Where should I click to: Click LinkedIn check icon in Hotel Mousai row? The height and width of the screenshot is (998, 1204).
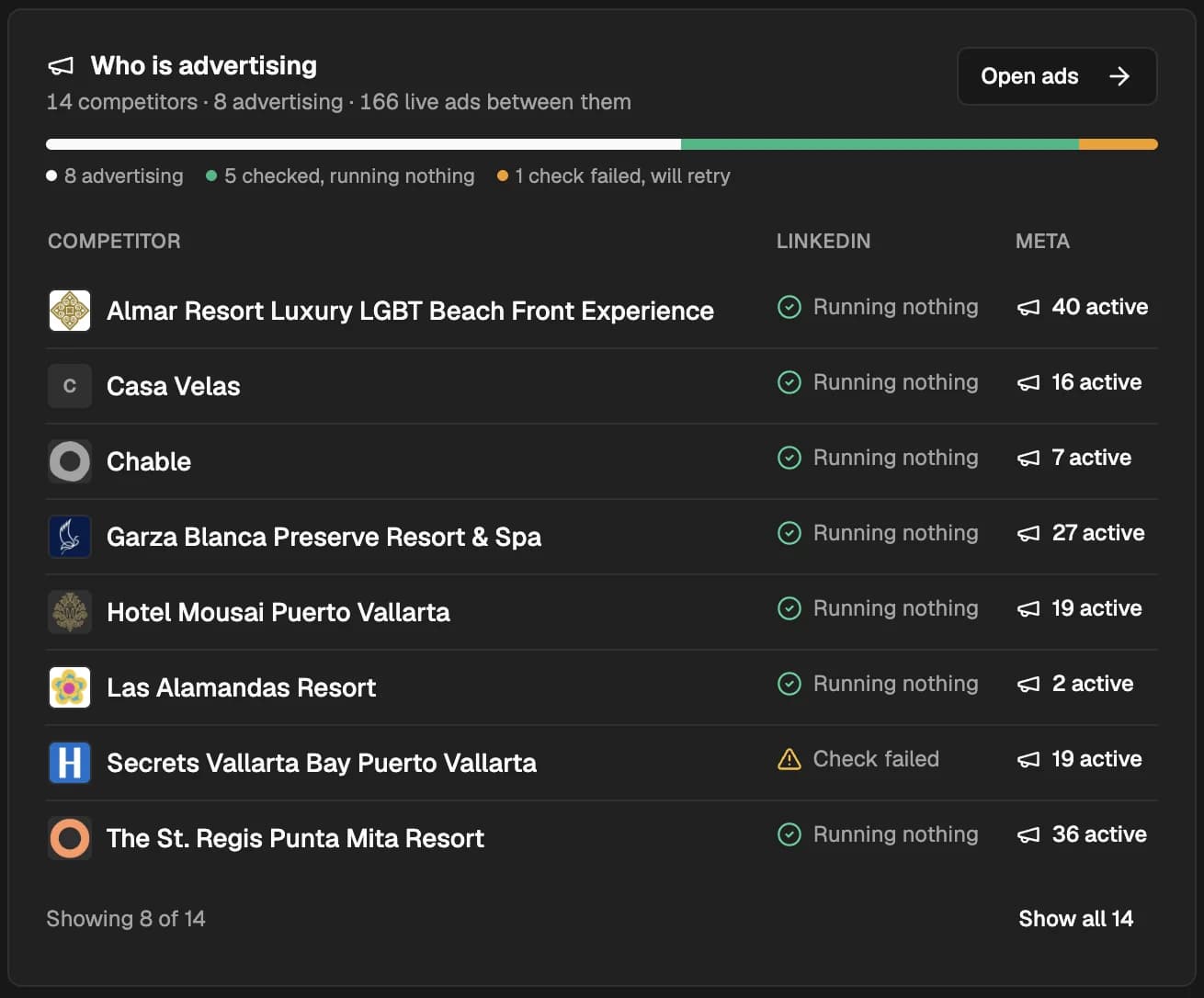pyautogui.click(x=789, y=608)
